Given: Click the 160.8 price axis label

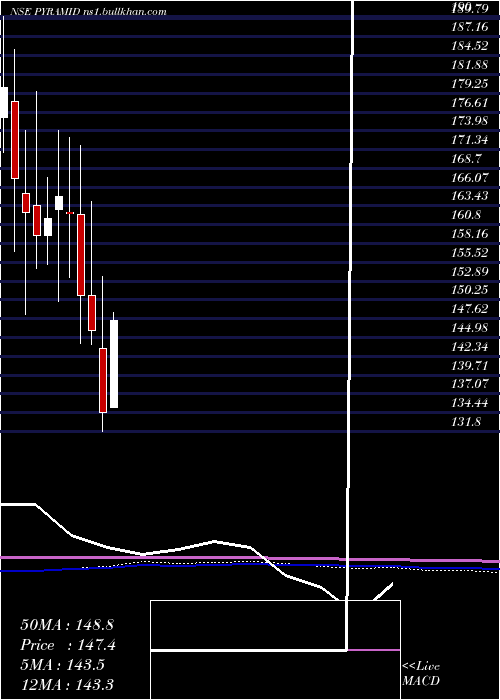Looking at the screenshot, I should (467, 215).
